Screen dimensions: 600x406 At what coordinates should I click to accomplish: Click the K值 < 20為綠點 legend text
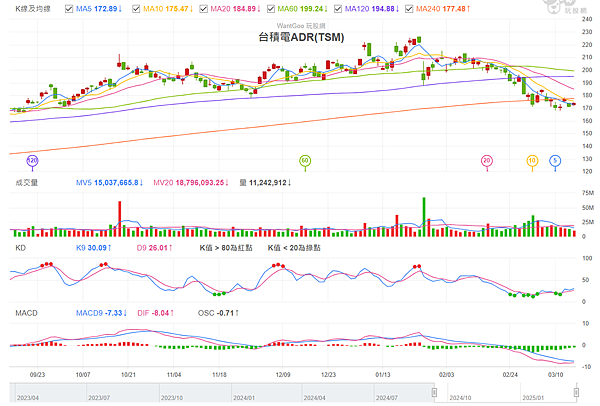pos(294,248)
